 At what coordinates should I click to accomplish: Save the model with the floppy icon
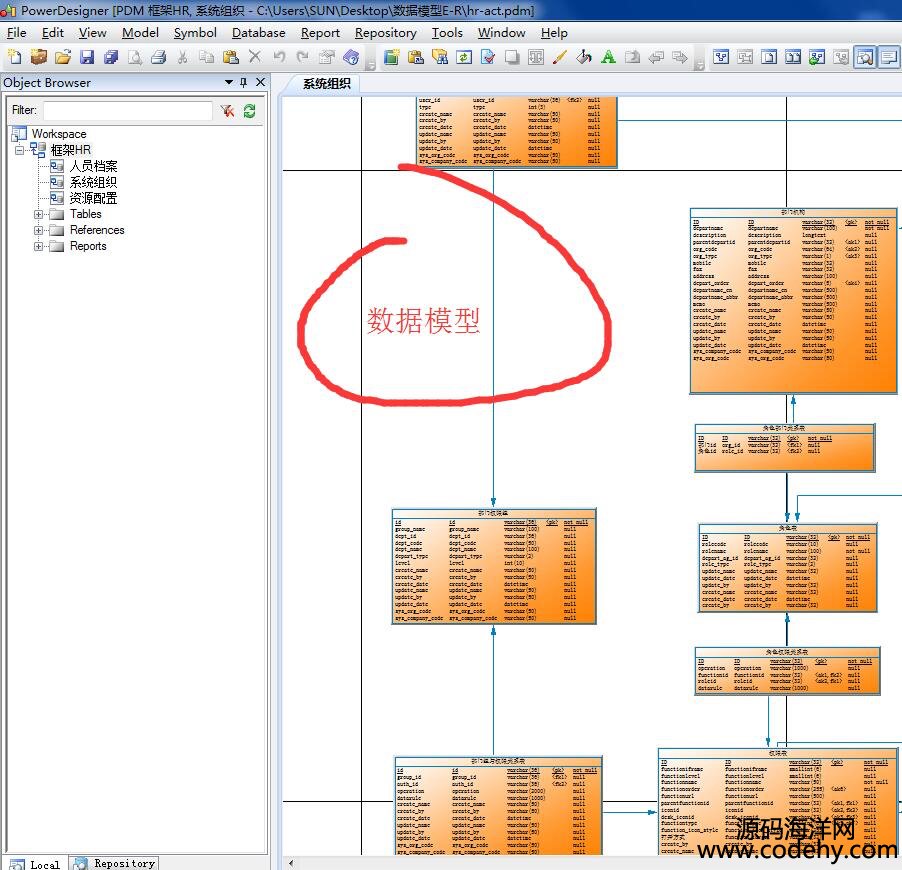click(87, 57)
